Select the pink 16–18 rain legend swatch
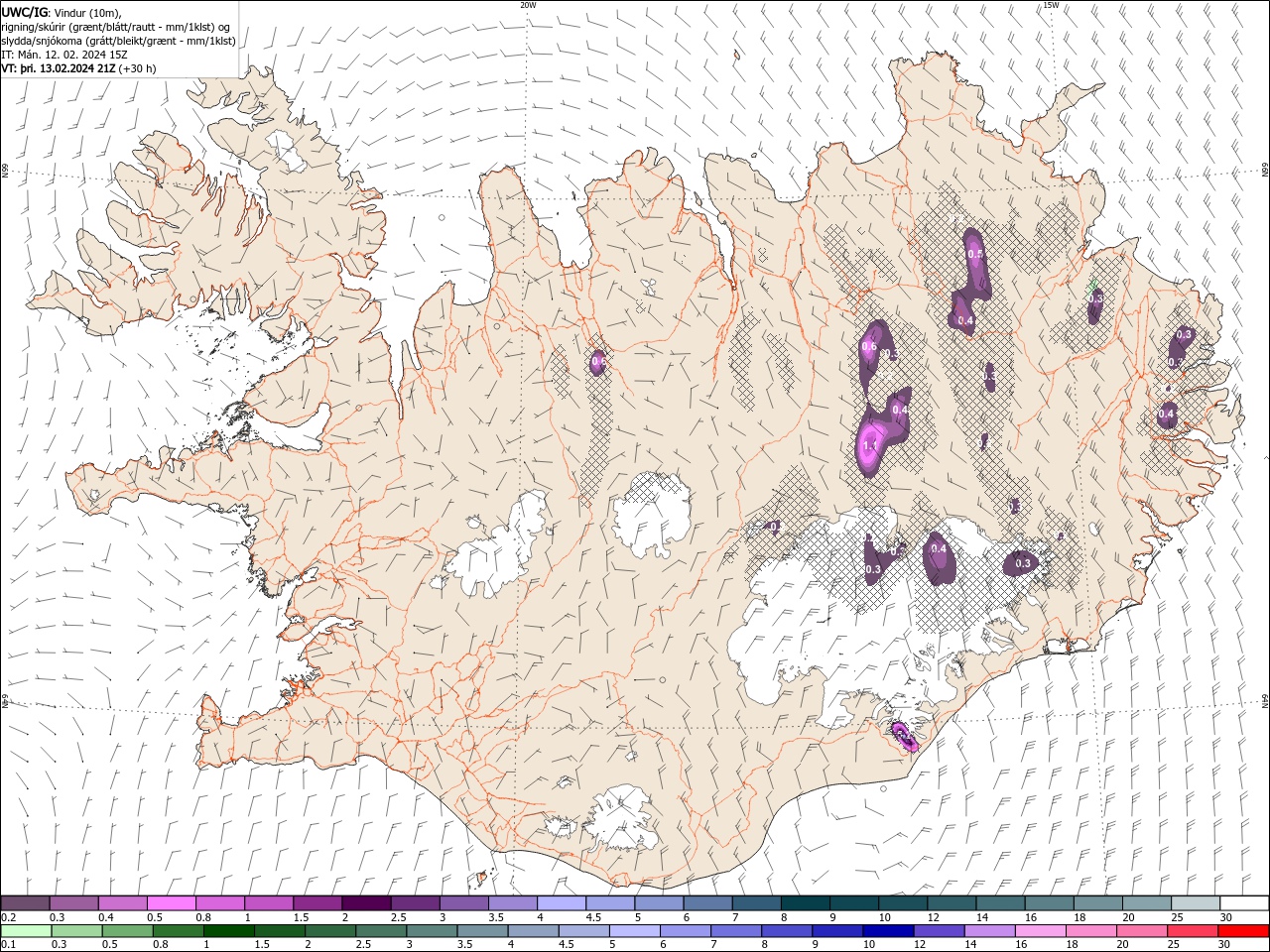 coord(1040,931)
